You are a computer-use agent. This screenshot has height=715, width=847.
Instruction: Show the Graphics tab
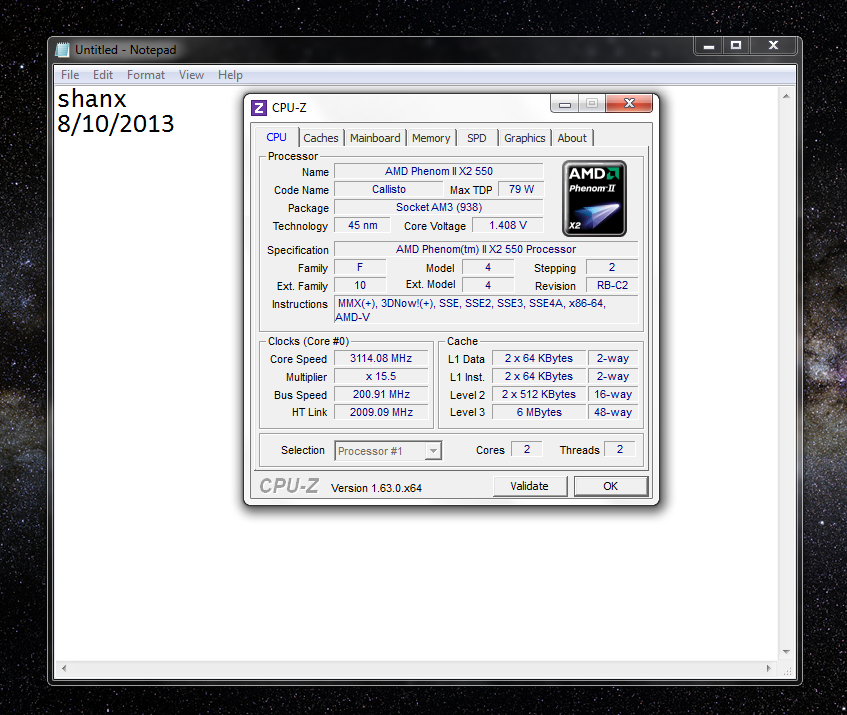click(524, 138)
